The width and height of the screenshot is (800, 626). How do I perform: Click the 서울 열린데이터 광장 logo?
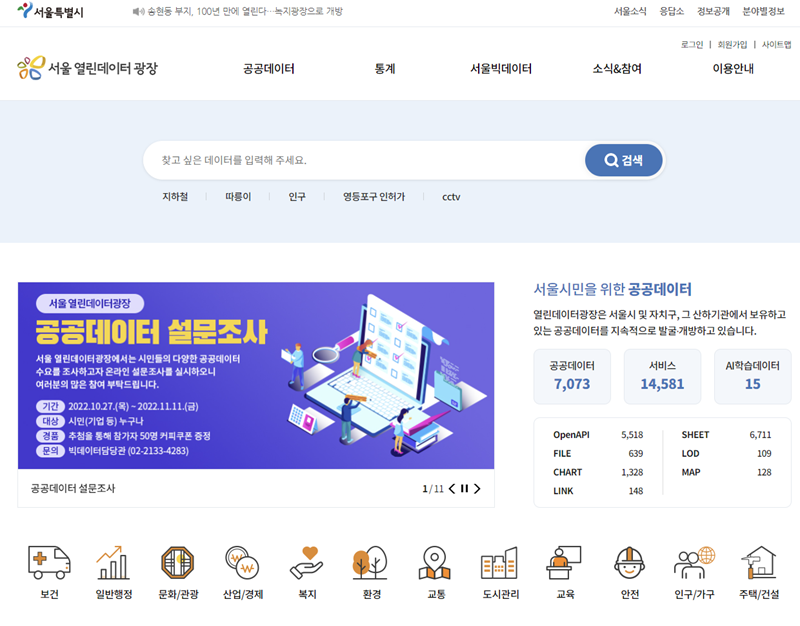(x=87, y=68)
